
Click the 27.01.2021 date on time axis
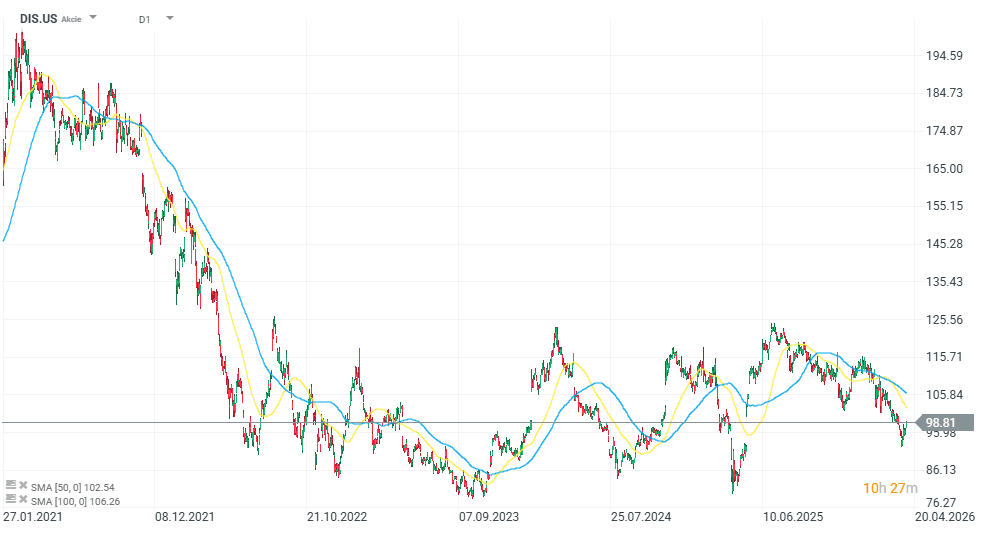[x=30, y=518]
